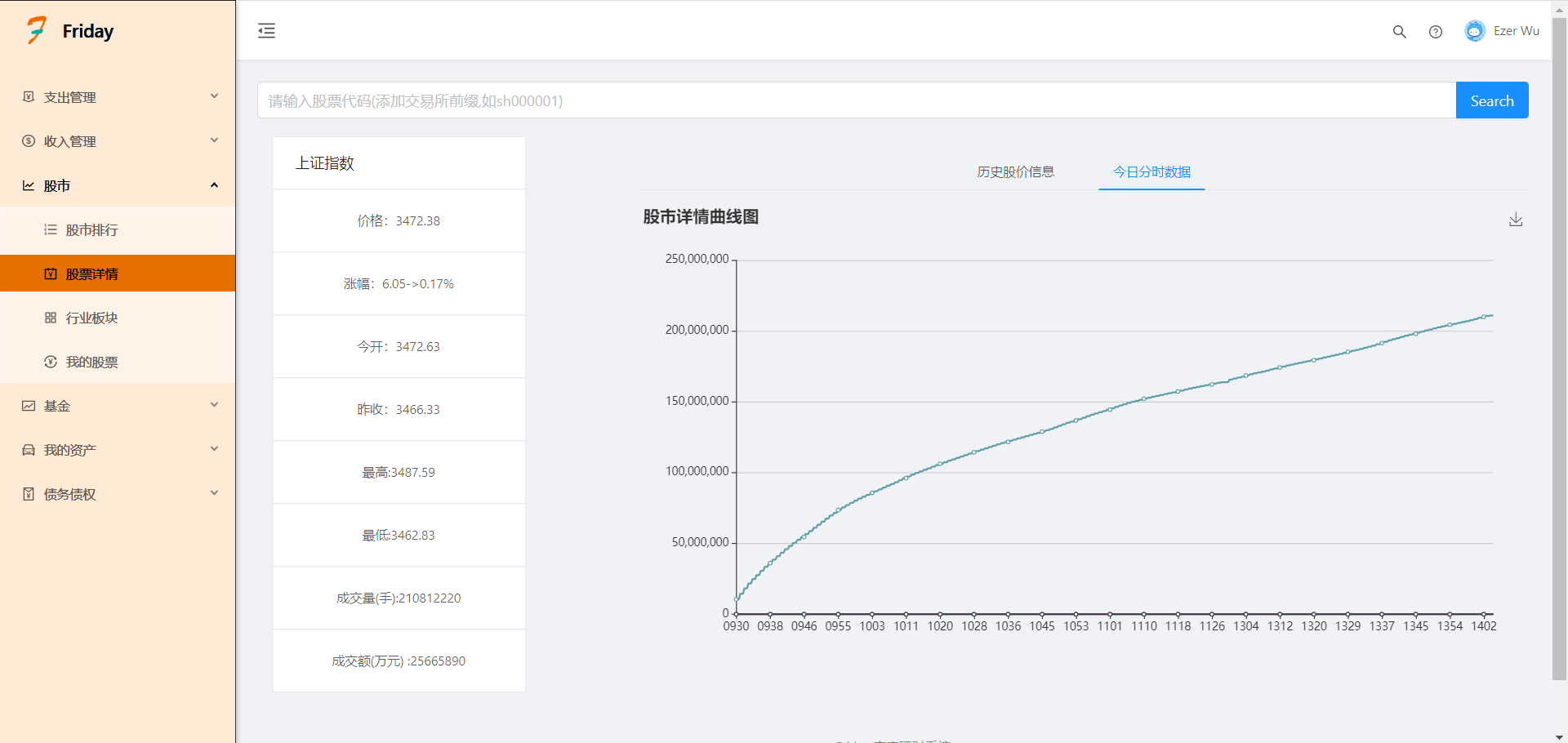
Task: Select 股票详情 in the sidebar
Action: click(91, 274)
